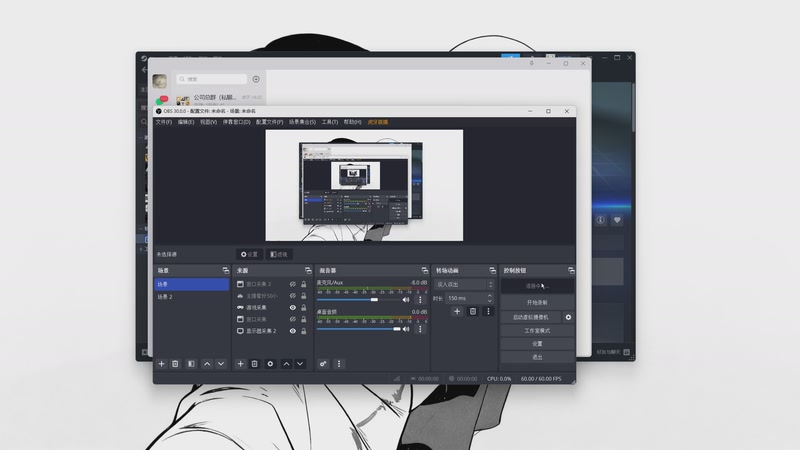This screenshot has width=800, height=450.
Task: Undock the 场景 panel with its float icon
Action: 226,270
